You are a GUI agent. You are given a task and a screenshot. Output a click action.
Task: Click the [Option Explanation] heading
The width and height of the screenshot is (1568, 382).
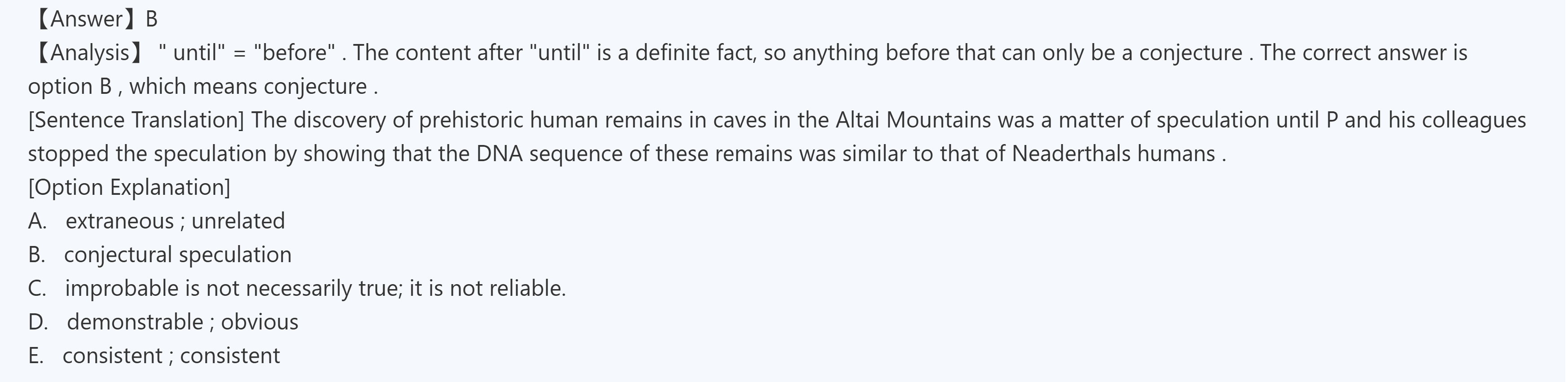(x=129, y=187)
